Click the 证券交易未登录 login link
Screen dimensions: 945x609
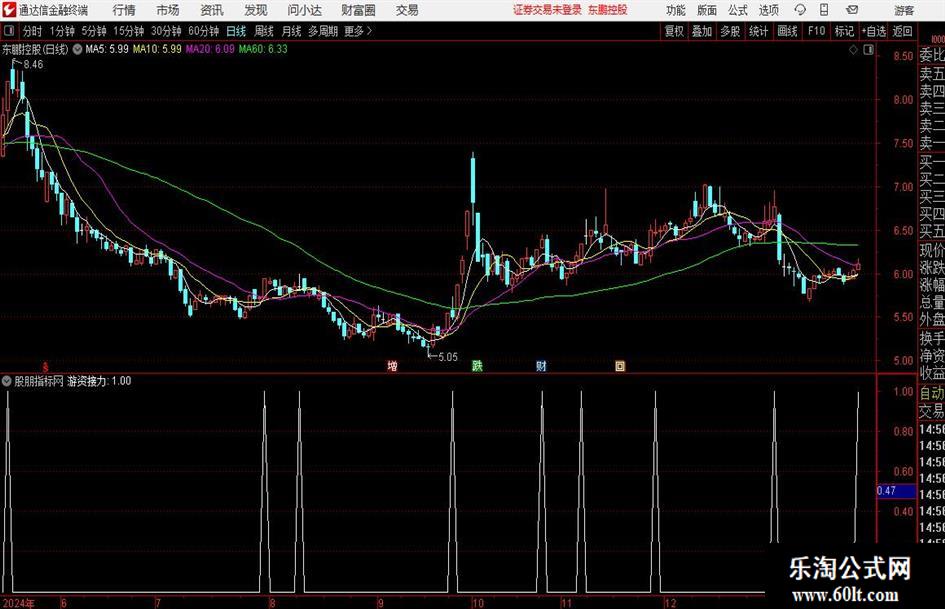point(547,10)
